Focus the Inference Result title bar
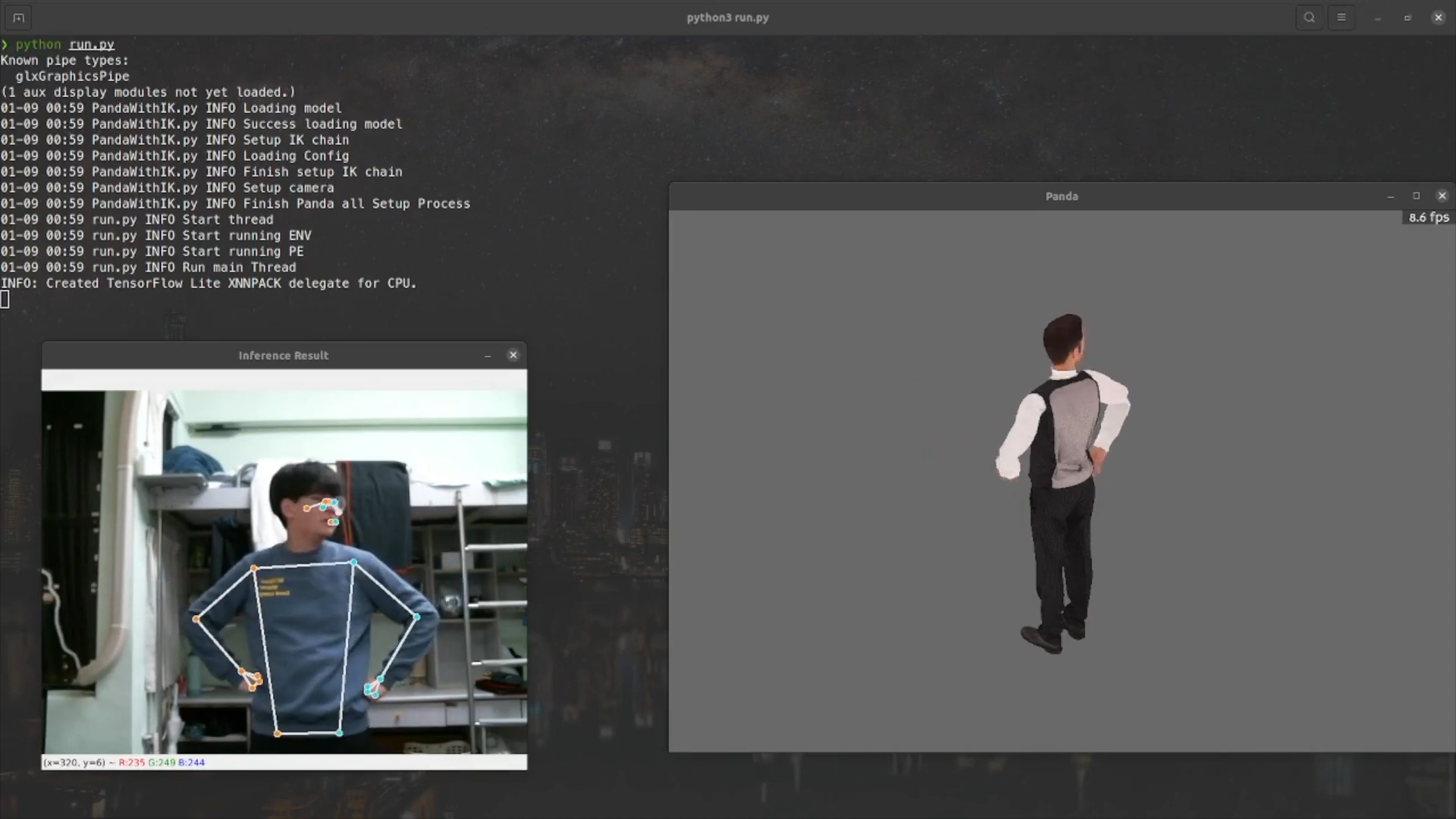This screenshot has width=1456, height=819. [283, 356]
